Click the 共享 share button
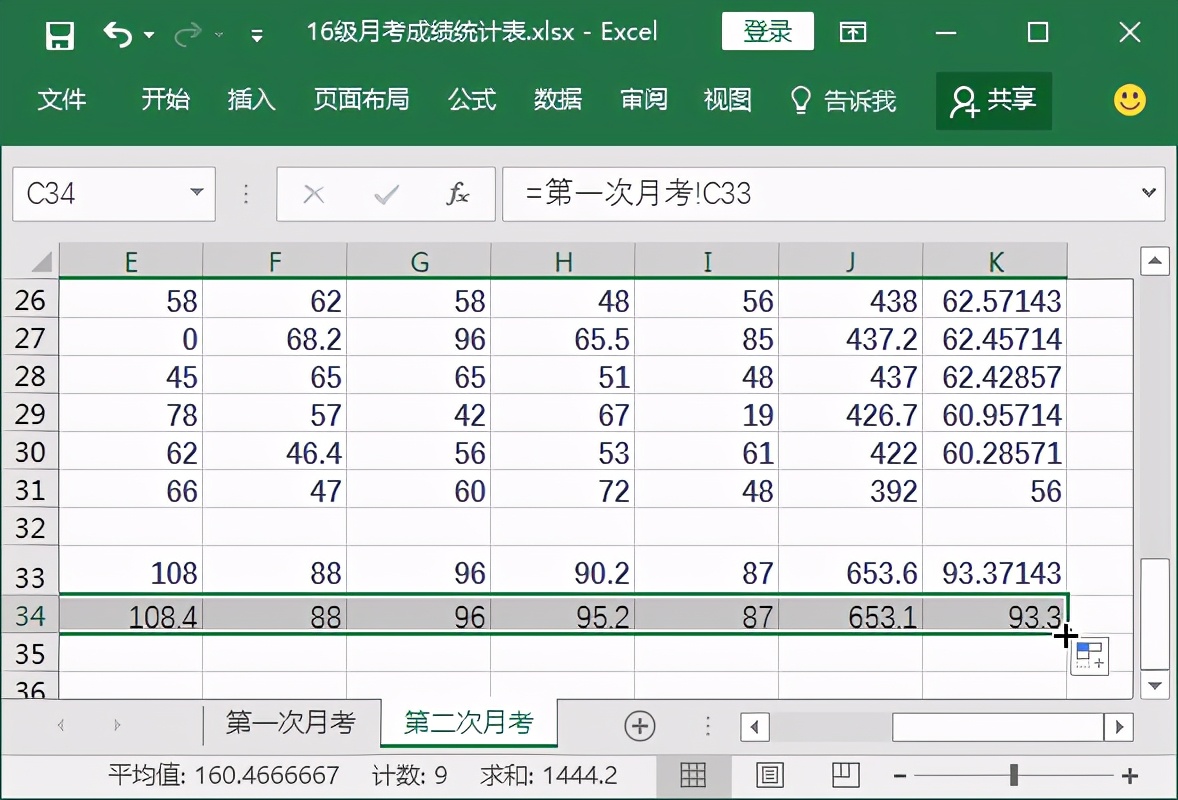The height and width of the screenshot is (800, 1178). [993, 100]
